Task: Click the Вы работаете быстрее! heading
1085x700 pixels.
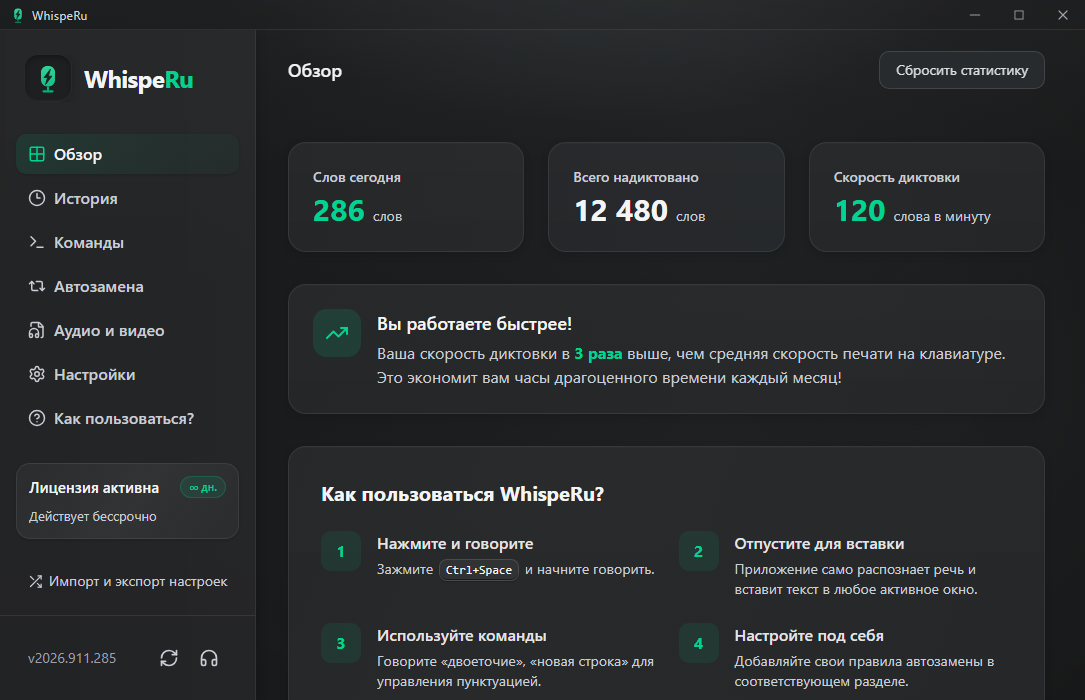Action: point(474,324)
